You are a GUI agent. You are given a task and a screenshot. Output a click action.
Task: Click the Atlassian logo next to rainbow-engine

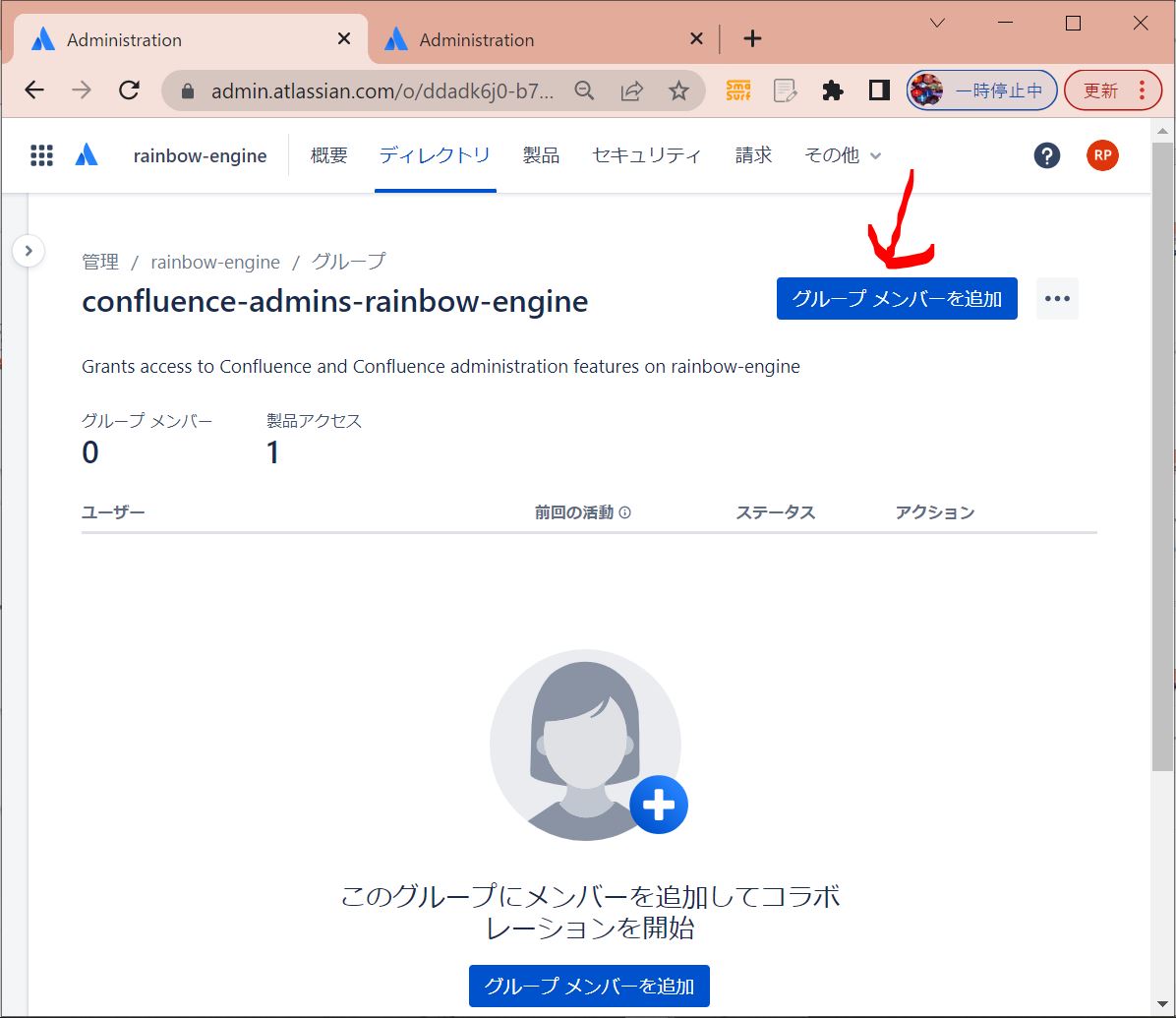tap(87, 155)
